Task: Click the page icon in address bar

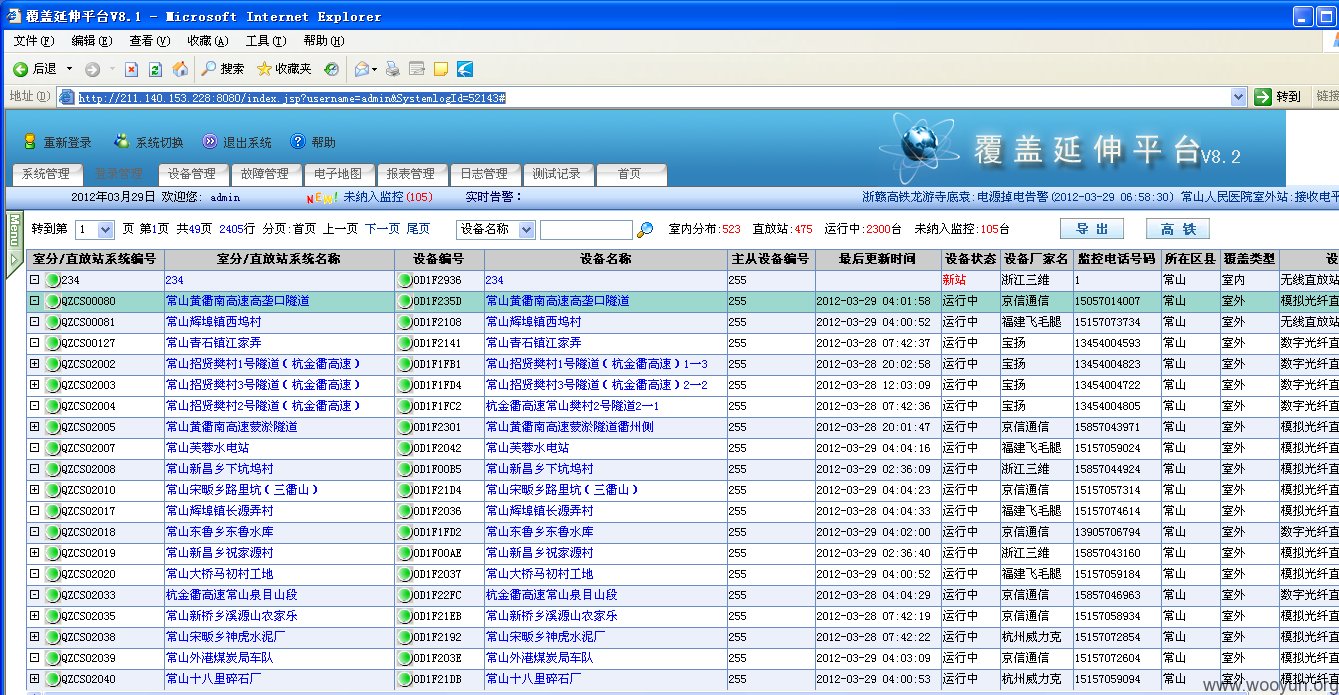Action: 67,97
